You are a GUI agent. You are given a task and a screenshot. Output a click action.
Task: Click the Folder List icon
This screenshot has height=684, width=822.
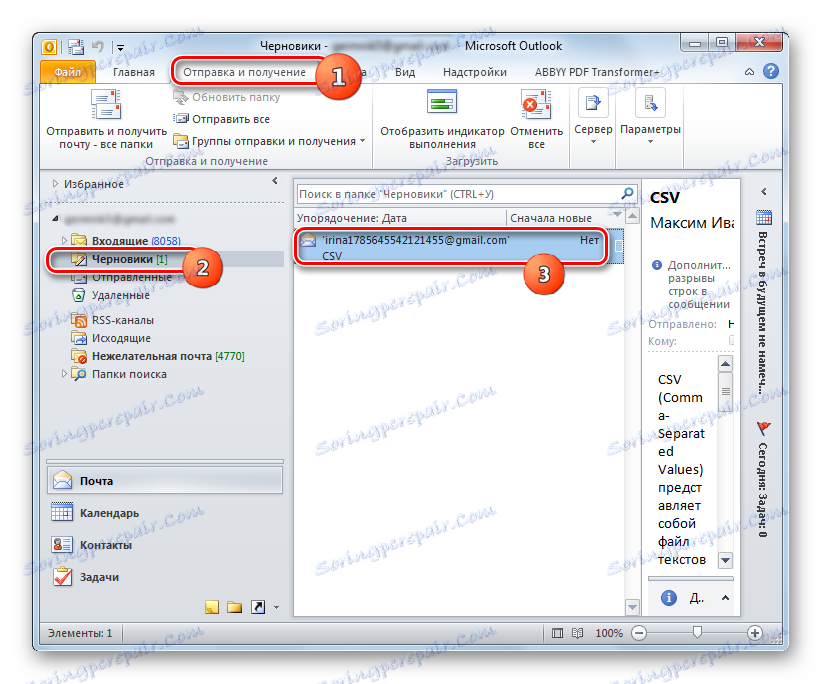point(234,607)
